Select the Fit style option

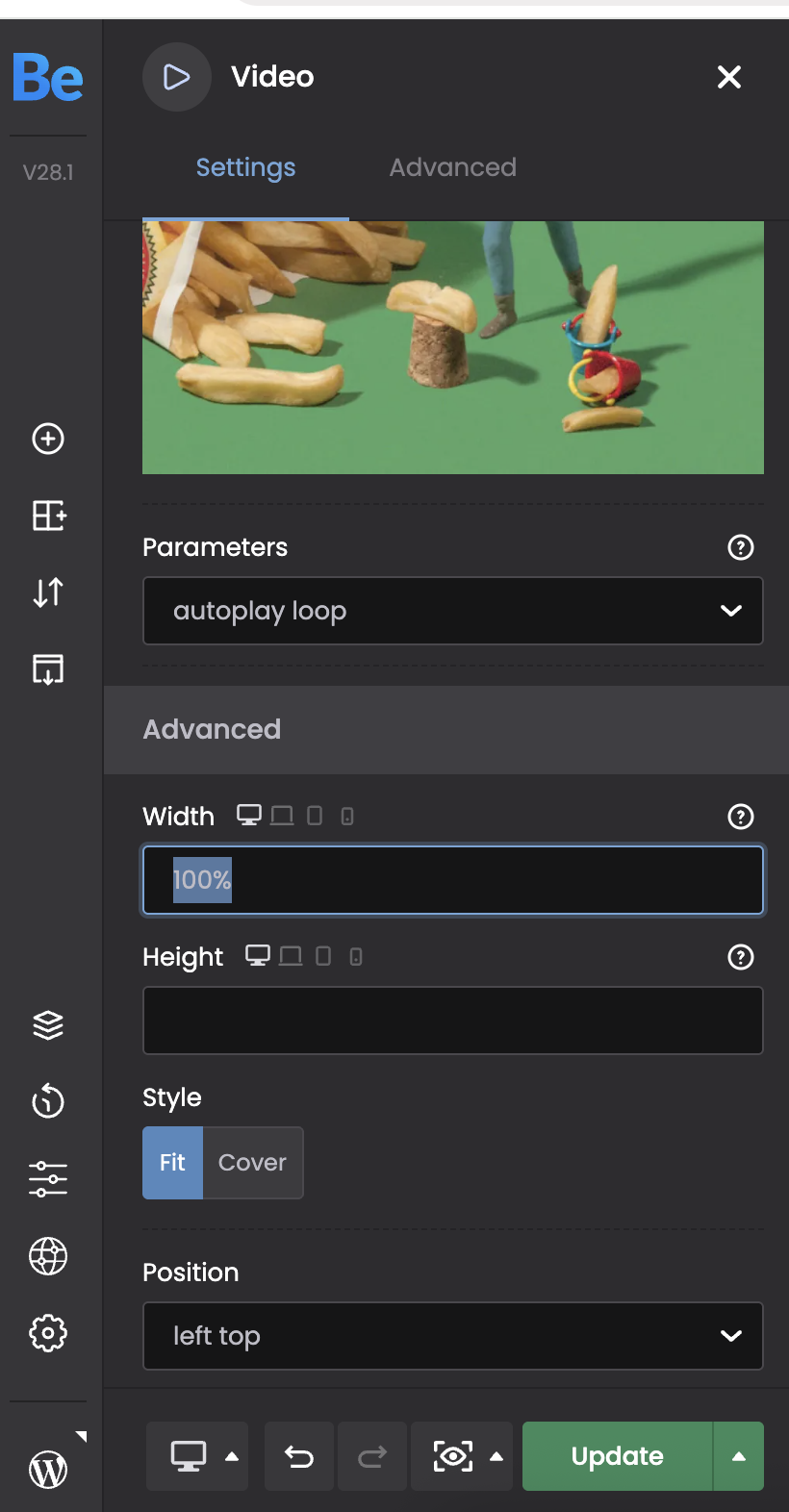[x=172, y=1163]
